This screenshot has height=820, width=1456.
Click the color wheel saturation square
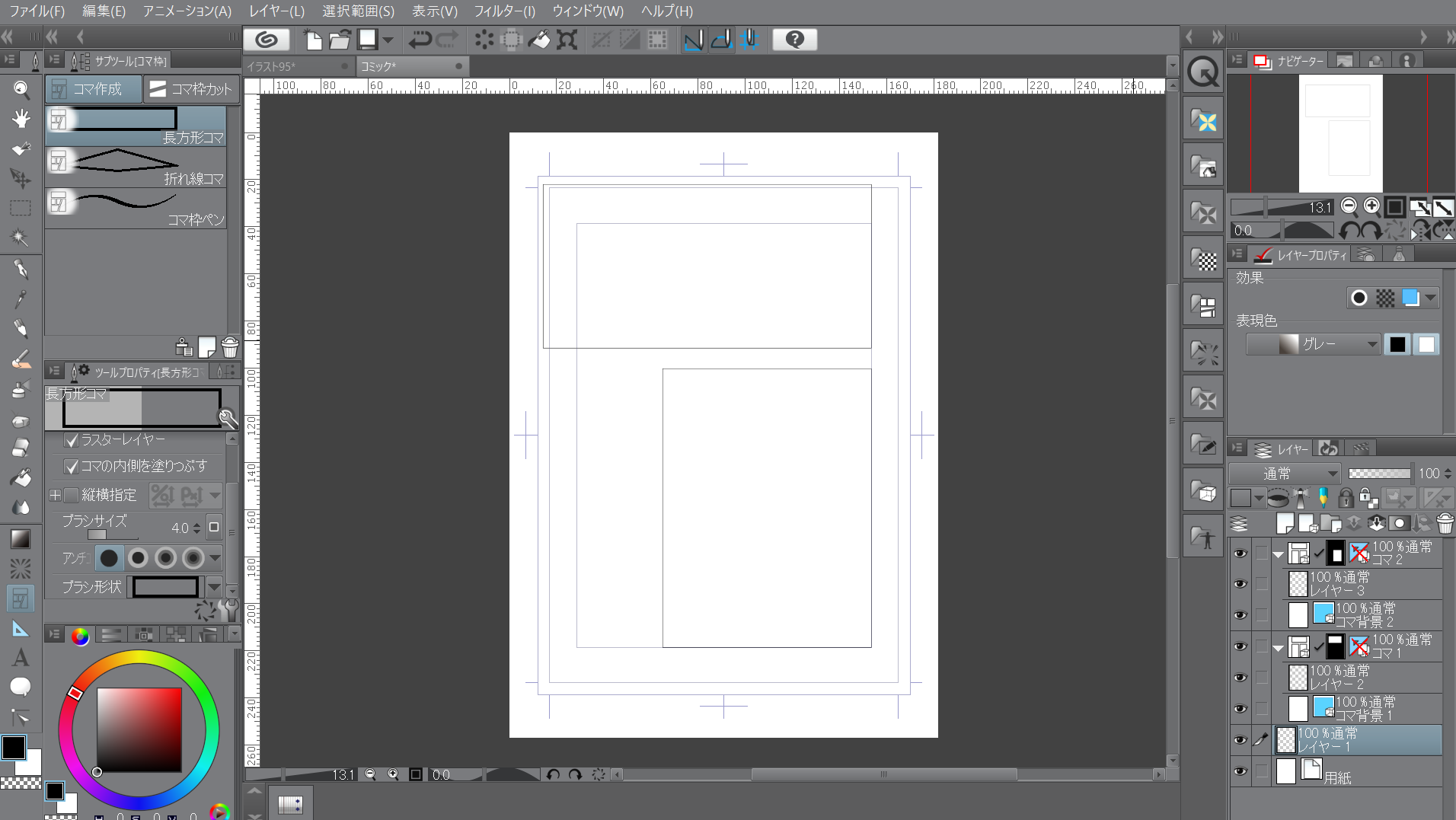coord(139,729)
